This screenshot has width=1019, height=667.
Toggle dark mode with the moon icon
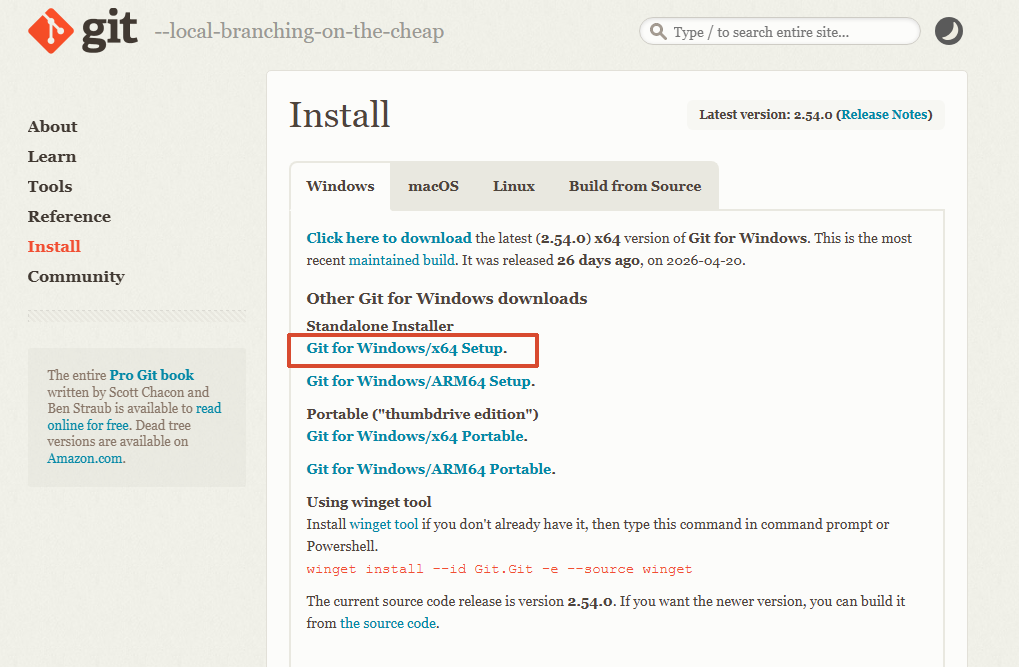point(948,31)
